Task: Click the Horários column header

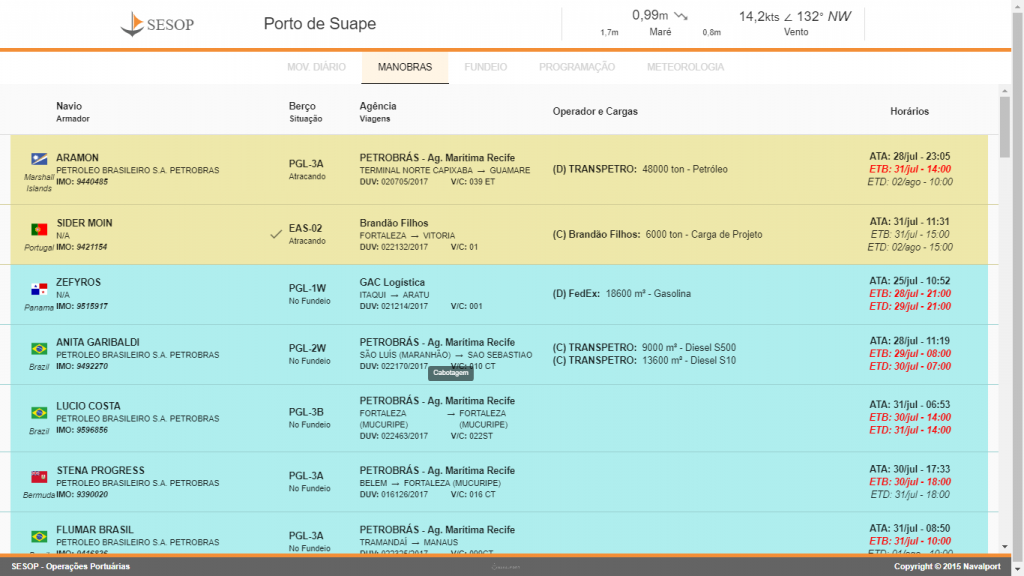Action: click(909, 111)
